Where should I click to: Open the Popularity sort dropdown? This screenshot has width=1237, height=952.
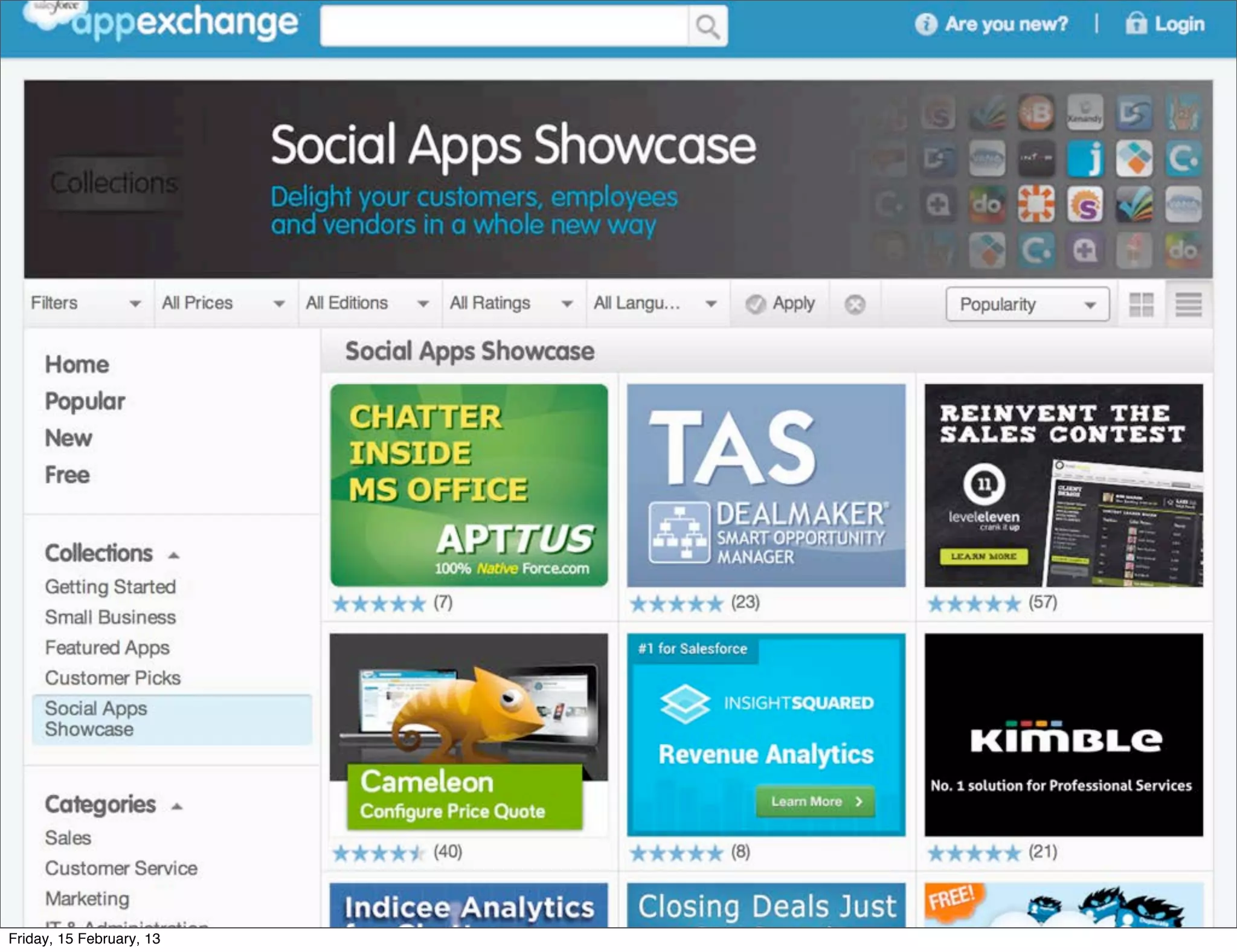pyautogui.click(x=1027, y=304)
